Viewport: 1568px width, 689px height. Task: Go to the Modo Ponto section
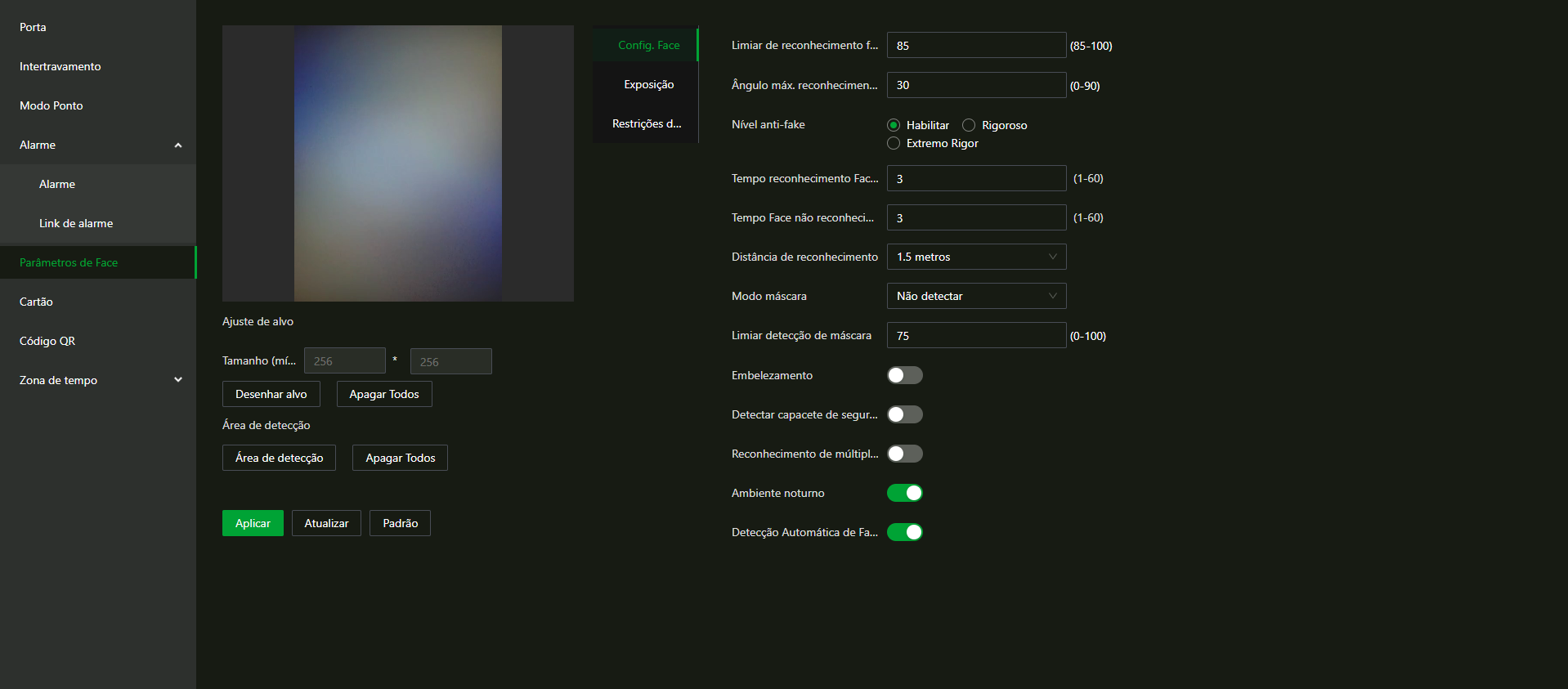98,105
